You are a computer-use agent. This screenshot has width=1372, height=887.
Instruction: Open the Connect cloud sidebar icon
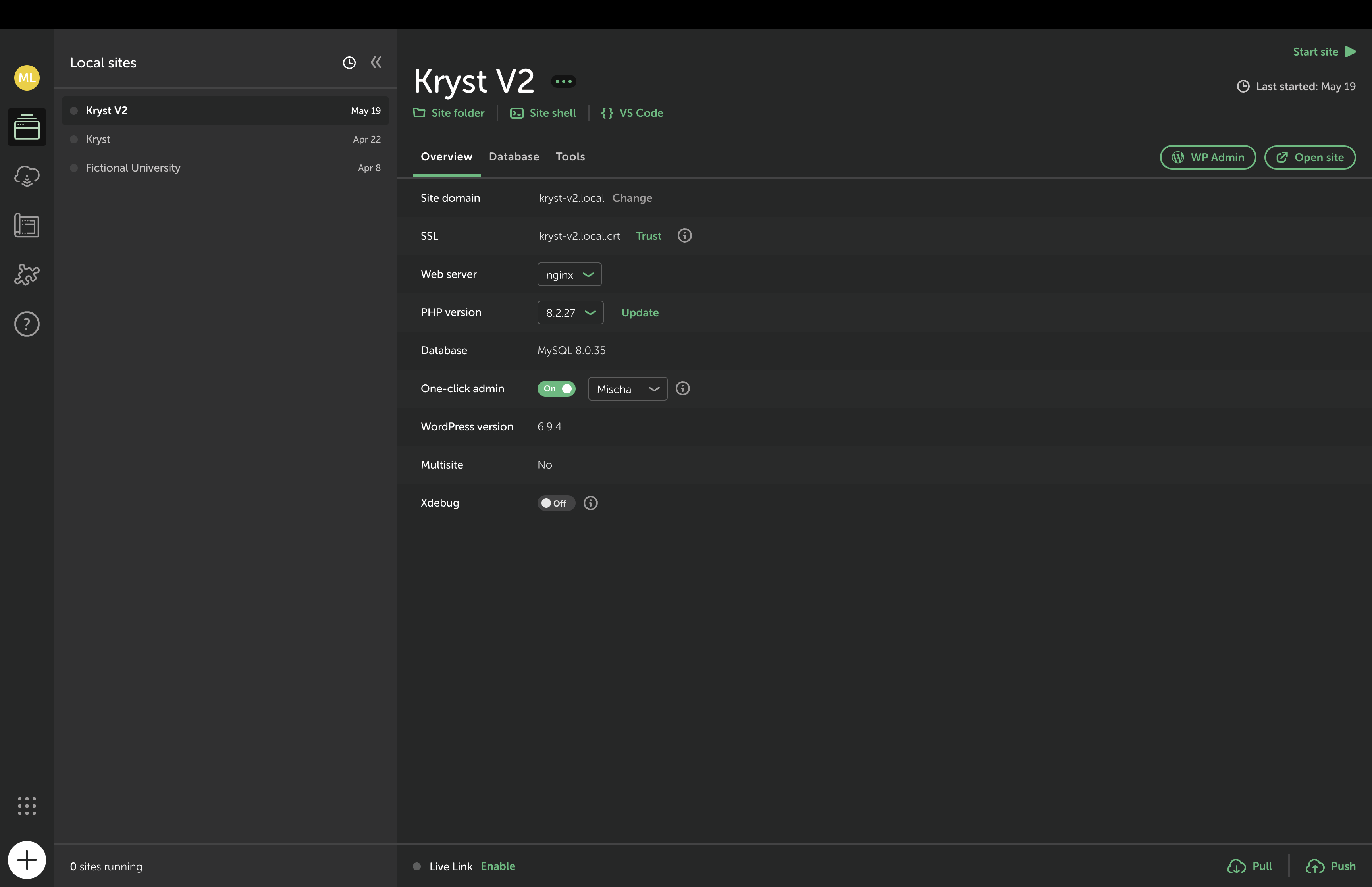tap(27, 176)
